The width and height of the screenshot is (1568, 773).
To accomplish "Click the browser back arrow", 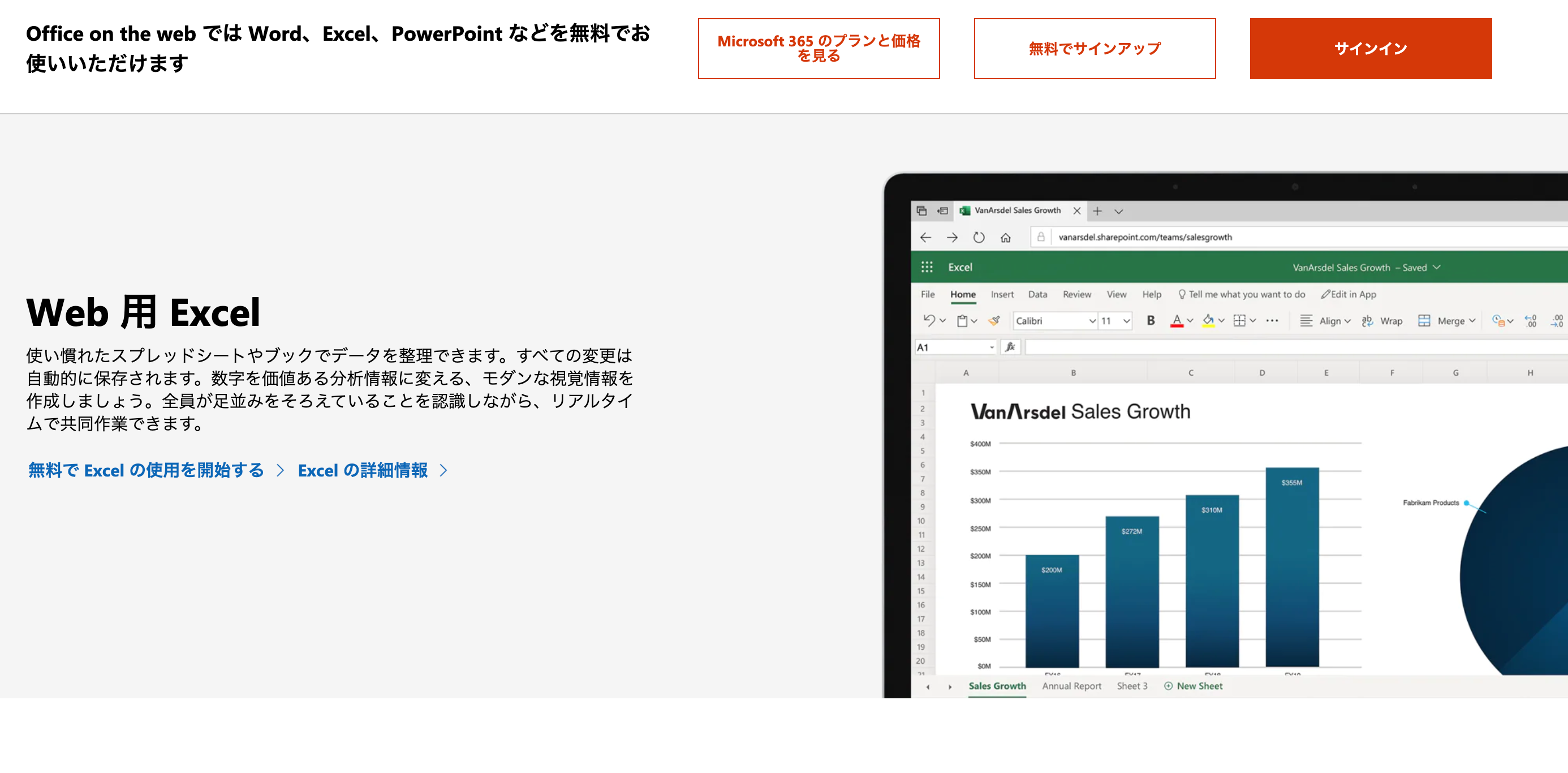I will (x=926, y=238).
